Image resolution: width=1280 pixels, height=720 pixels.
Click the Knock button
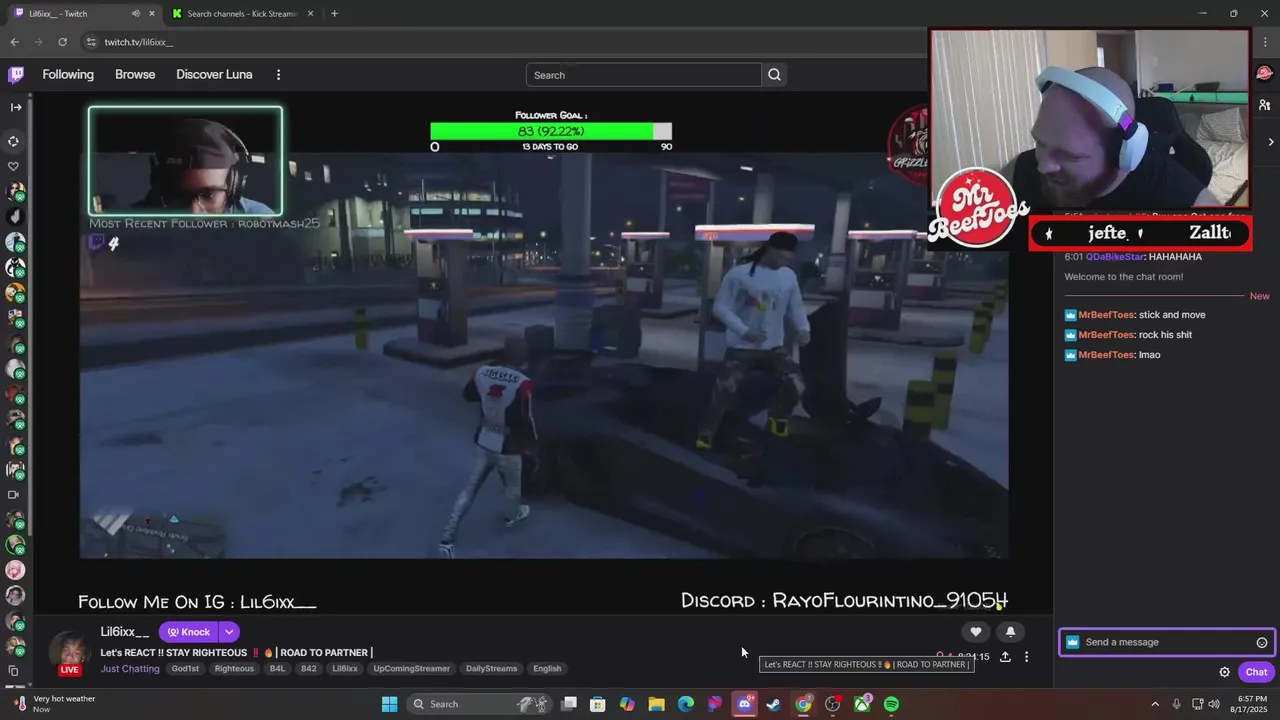[x=188, y=632]
